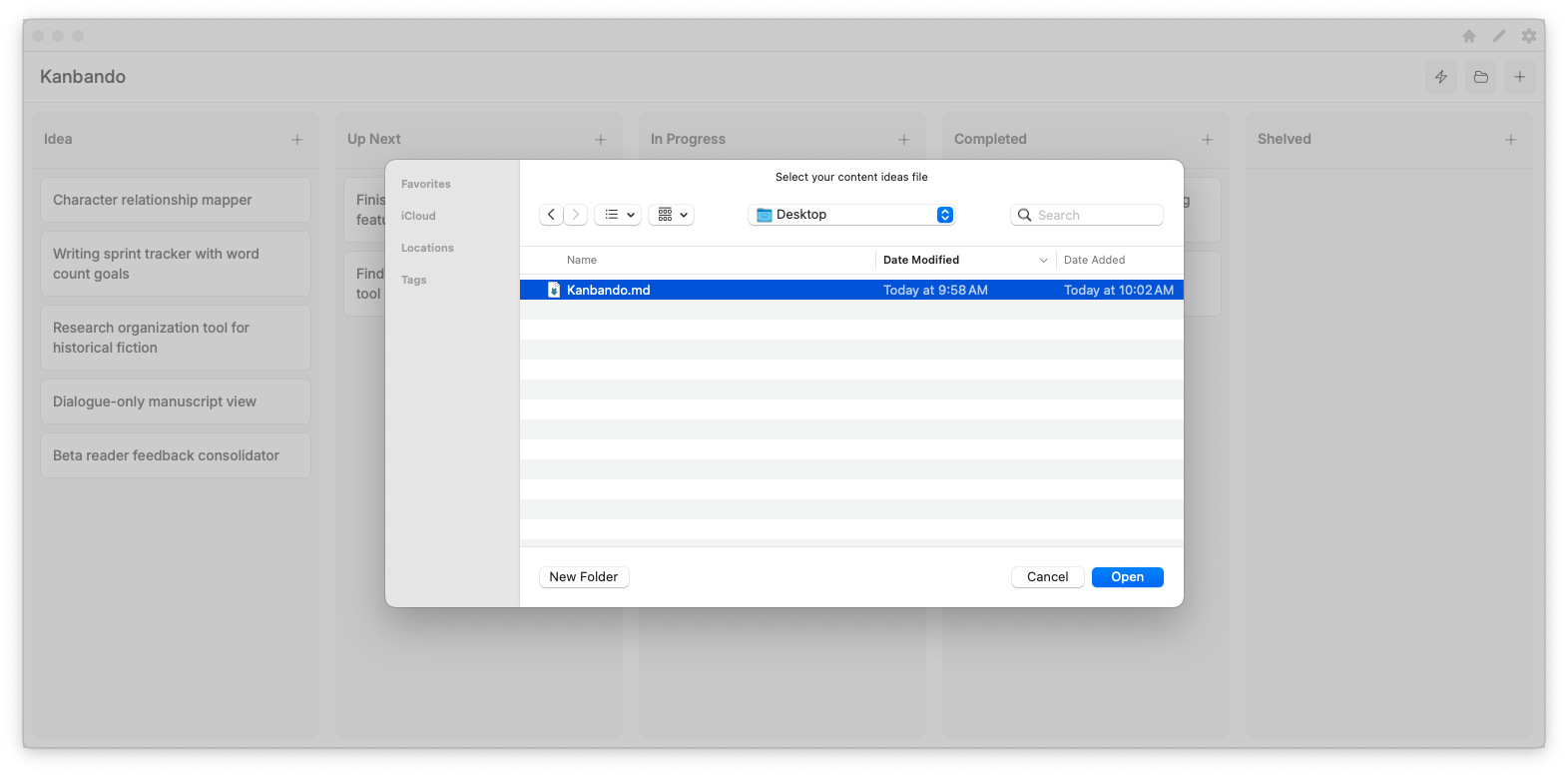Go back using the left chevron button
This screenshot has width=1568, height=775.
[x=551, y=215]
